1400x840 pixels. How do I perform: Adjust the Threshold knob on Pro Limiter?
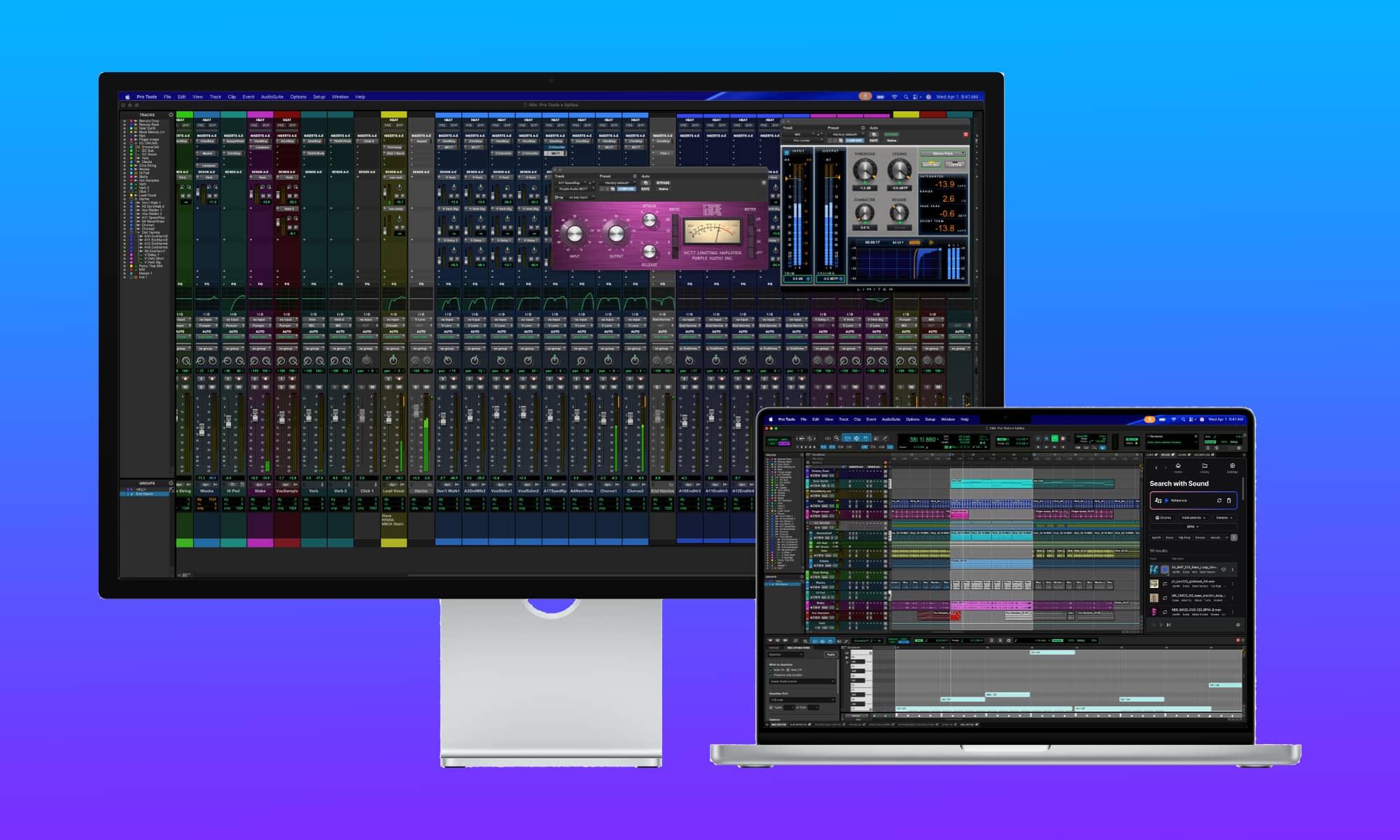[x=864, y=169]
